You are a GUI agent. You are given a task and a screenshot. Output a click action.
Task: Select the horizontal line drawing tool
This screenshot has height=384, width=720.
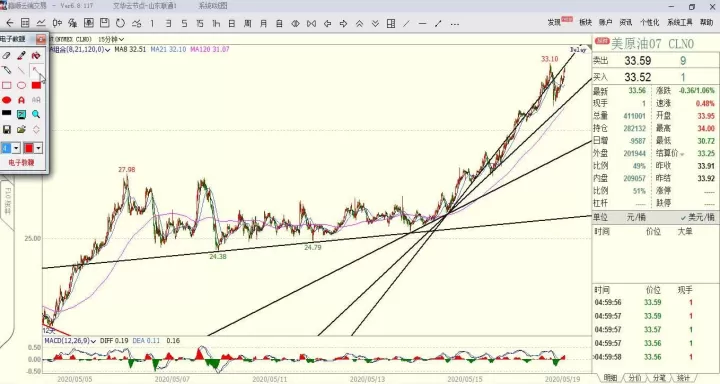point(422,23)
